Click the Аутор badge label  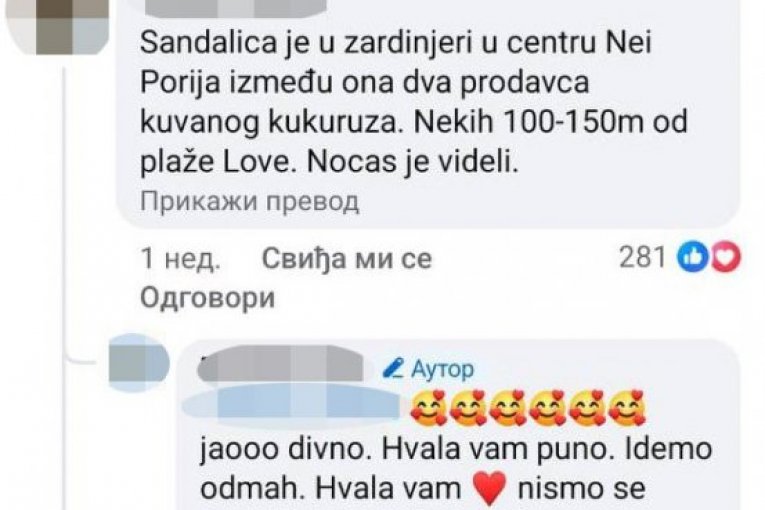click(442, 369)
